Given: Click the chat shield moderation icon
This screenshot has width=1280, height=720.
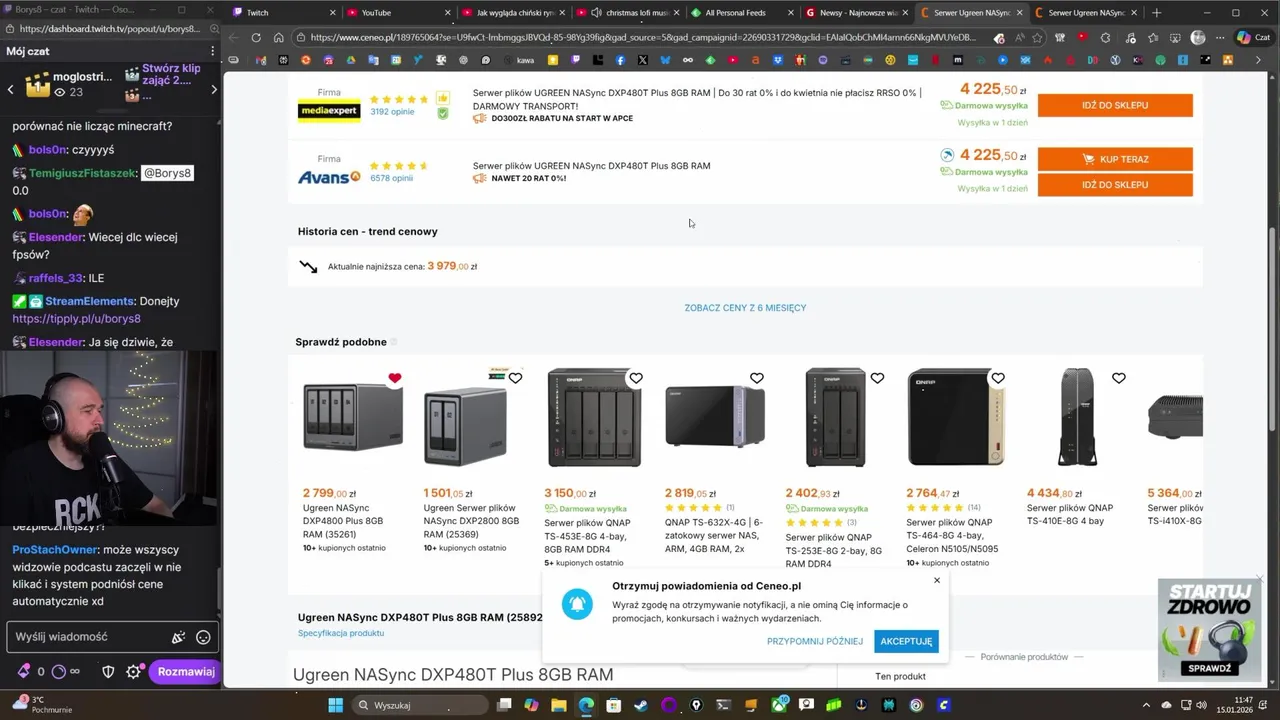Looking at the screenshot, I should [x=108, y=672].
